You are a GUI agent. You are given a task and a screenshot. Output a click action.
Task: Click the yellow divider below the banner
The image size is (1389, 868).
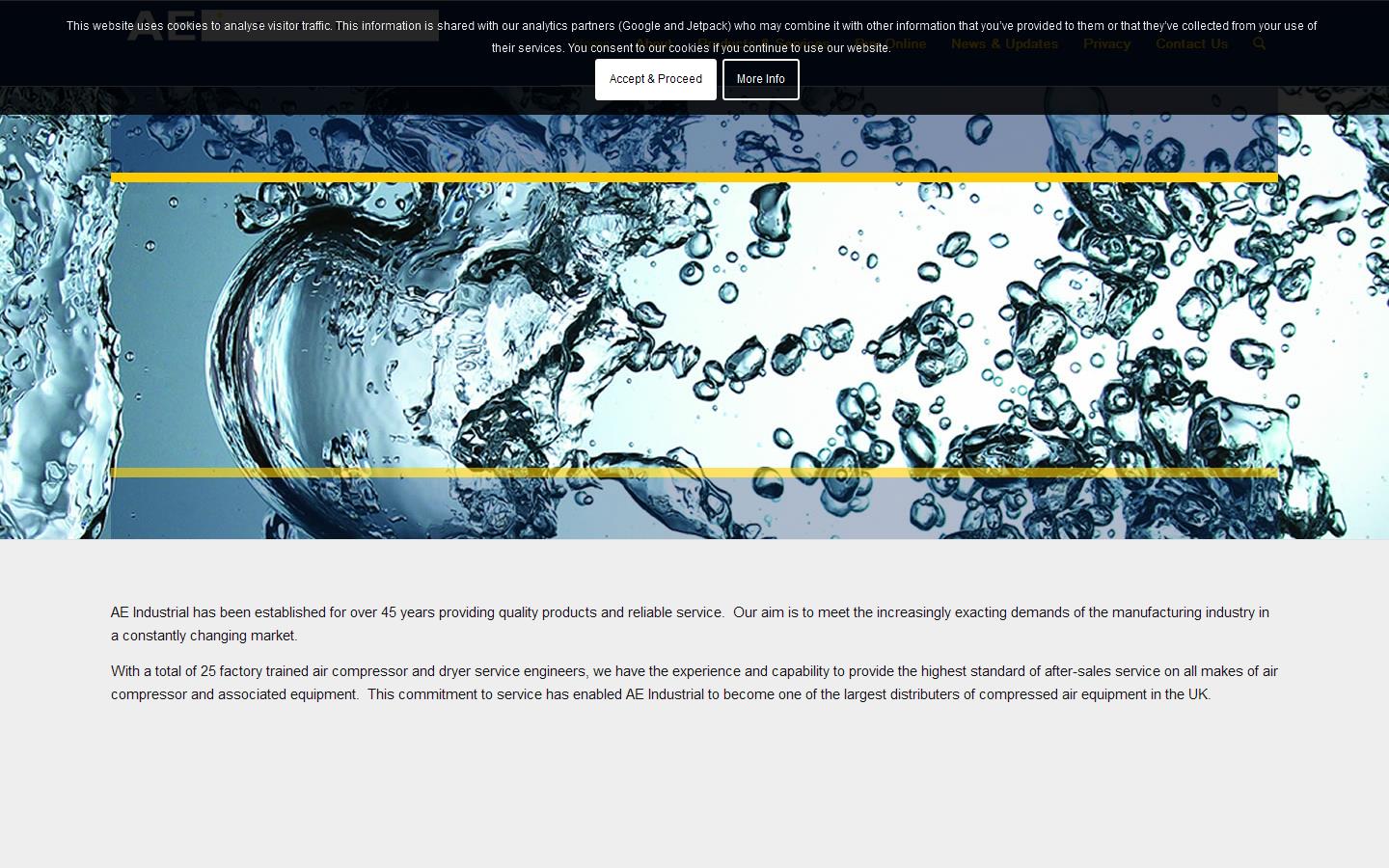(x=694, y=472)
